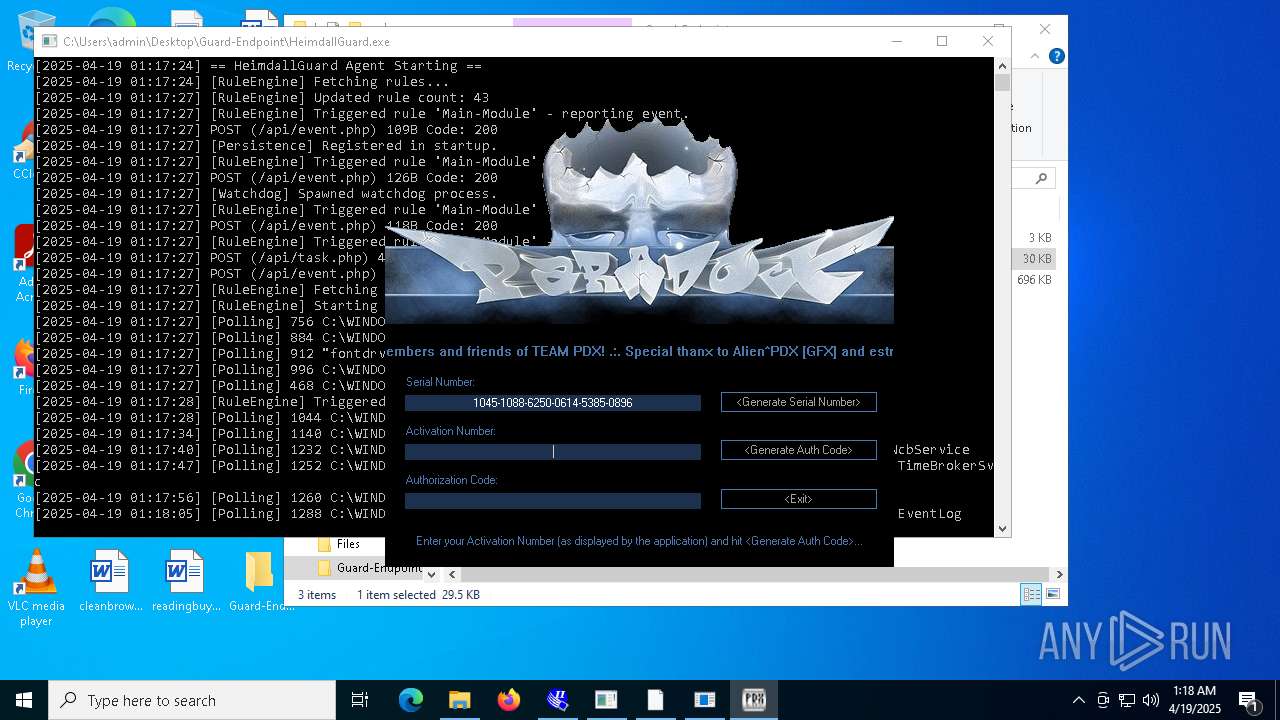Open the network tray icon
This screenshot has width=1280, height=720.
[1127, 700]
